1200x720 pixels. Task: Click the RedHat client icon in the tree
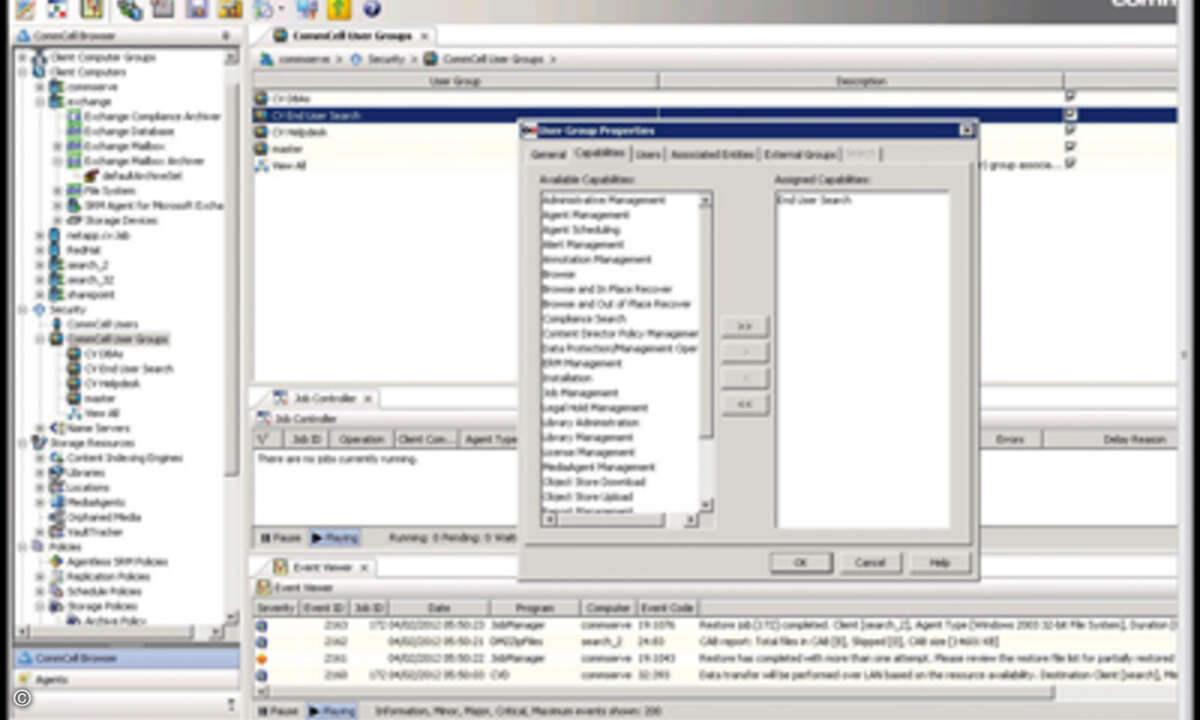tap(56, 250)
